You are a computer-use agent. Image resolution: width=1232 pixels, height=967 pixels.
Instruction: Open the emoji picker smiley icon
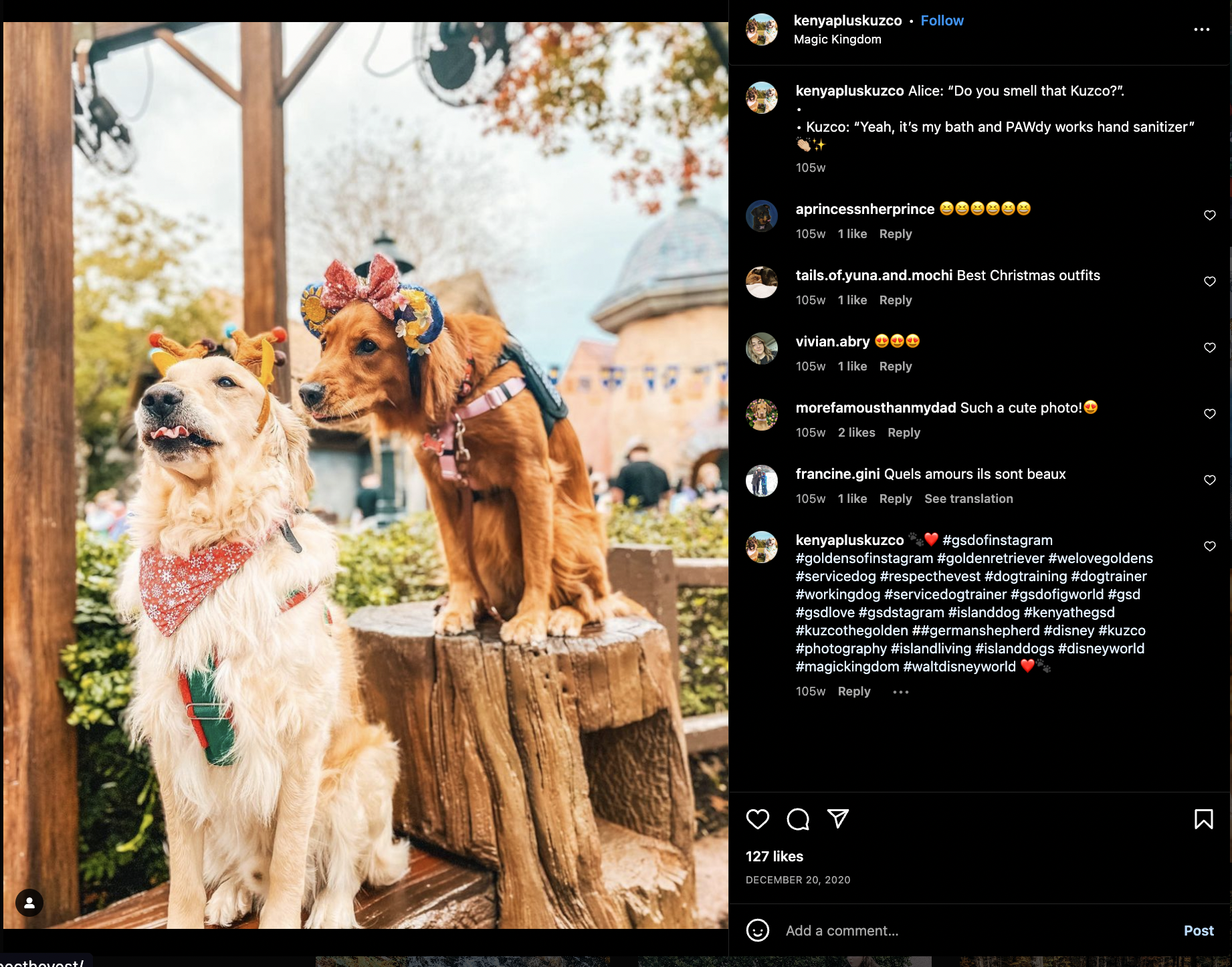click(758, 930)
